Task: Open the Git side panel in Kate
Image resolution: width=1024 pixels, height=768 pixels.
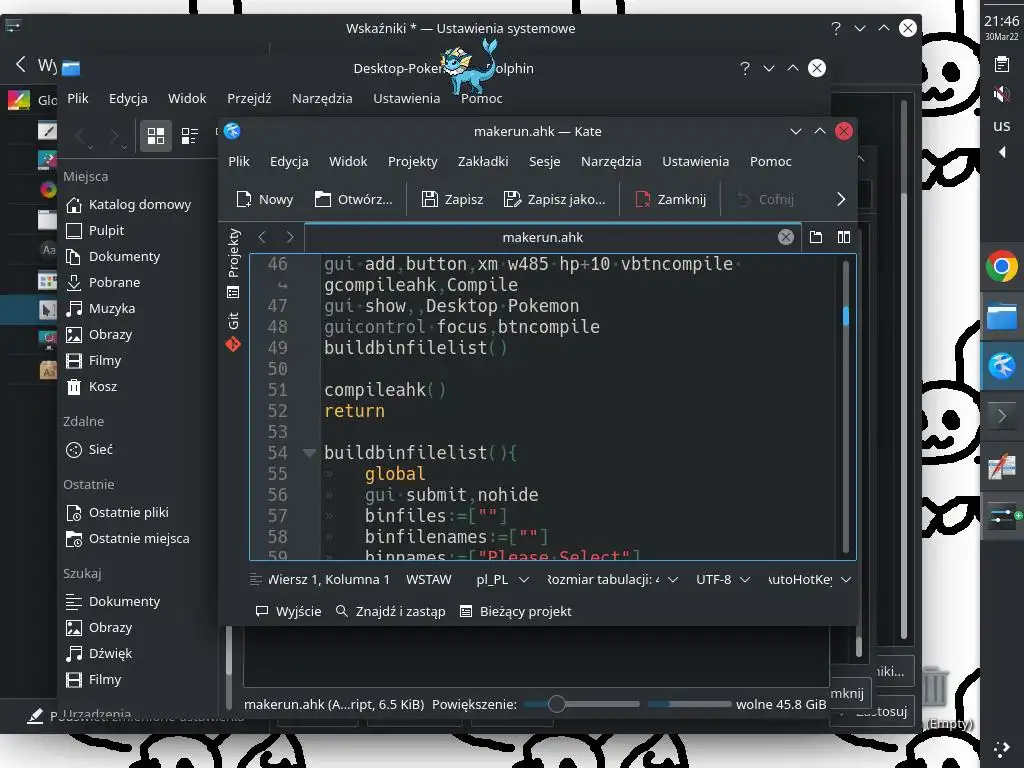Action: (x=233, y=332)
